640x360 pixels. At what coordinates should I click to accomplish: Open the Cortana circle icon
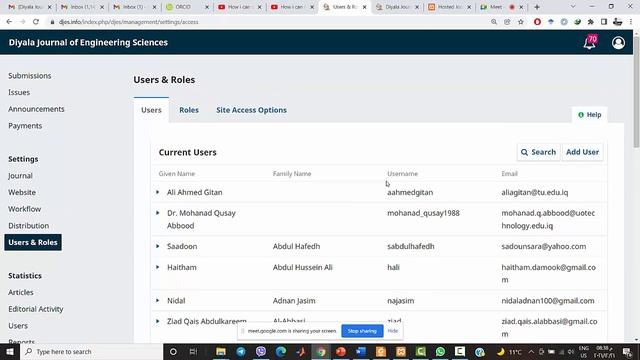pyautogui.click(x=173, y=351)
